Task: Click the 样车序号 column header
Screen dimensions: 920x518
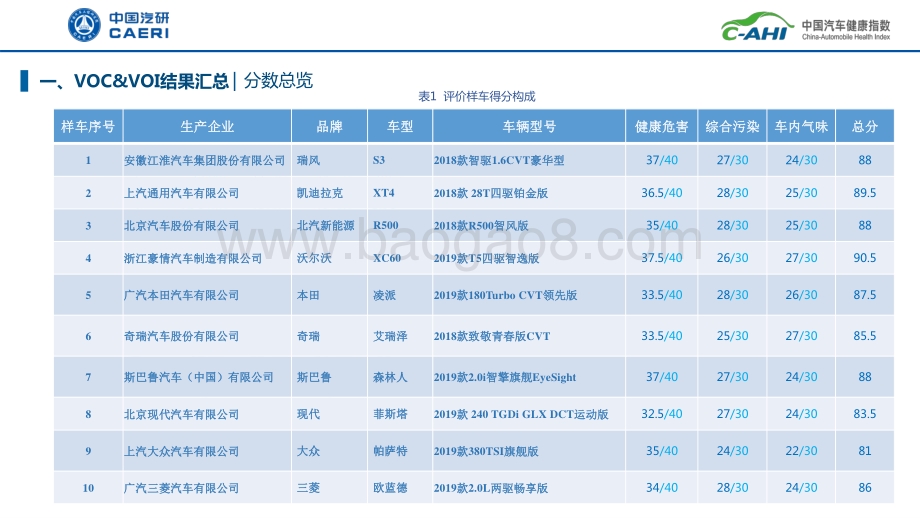Action: [88, 126]
